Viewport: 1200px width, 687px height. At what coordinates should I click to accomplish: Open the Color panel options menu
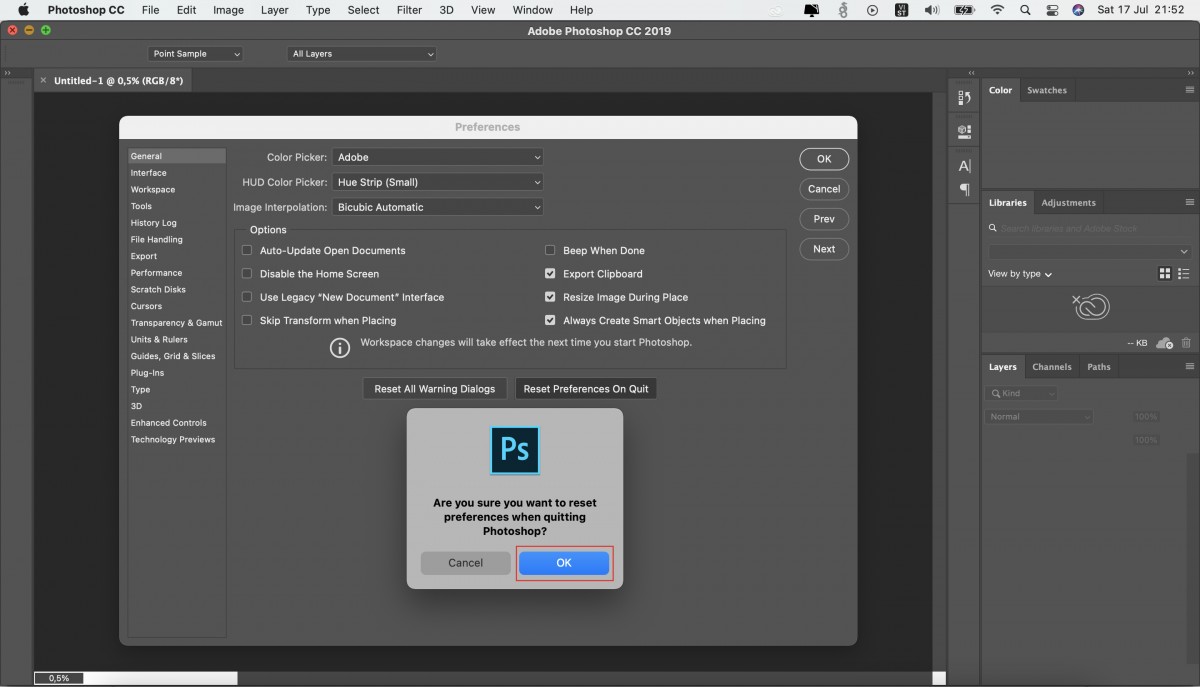(x=1190, y=90)
